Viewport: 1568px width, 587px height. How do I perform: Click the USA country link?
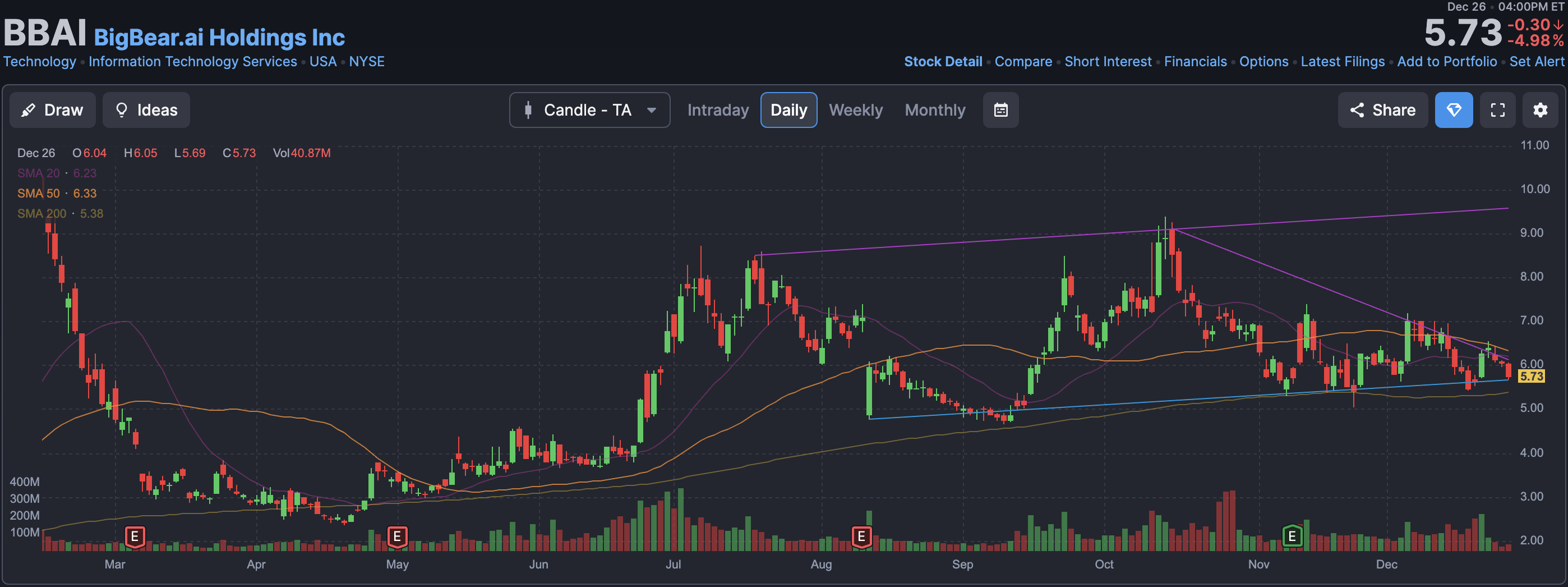pos(322,62)
